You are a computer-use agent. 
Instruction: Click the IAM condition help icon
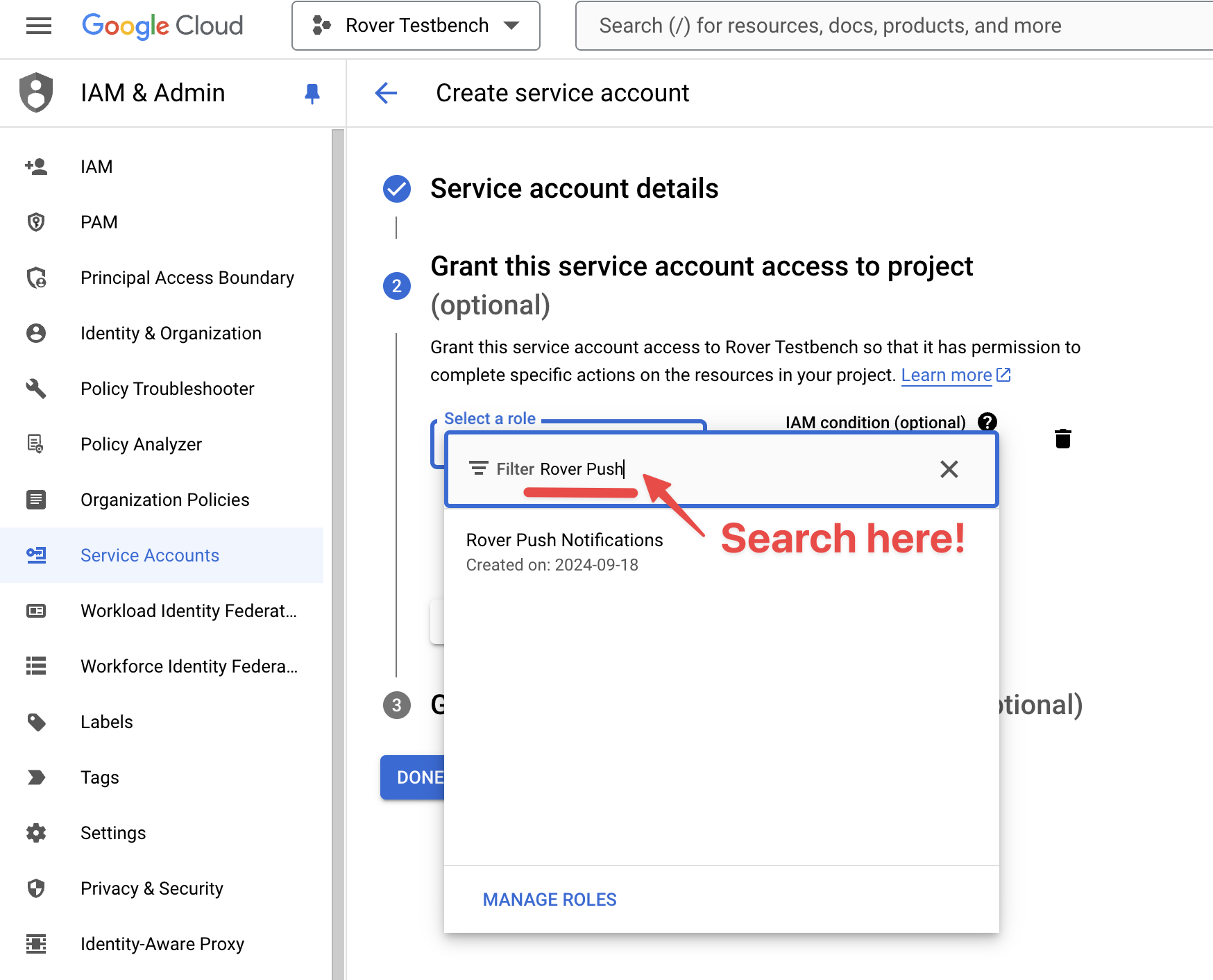(987, 422)
